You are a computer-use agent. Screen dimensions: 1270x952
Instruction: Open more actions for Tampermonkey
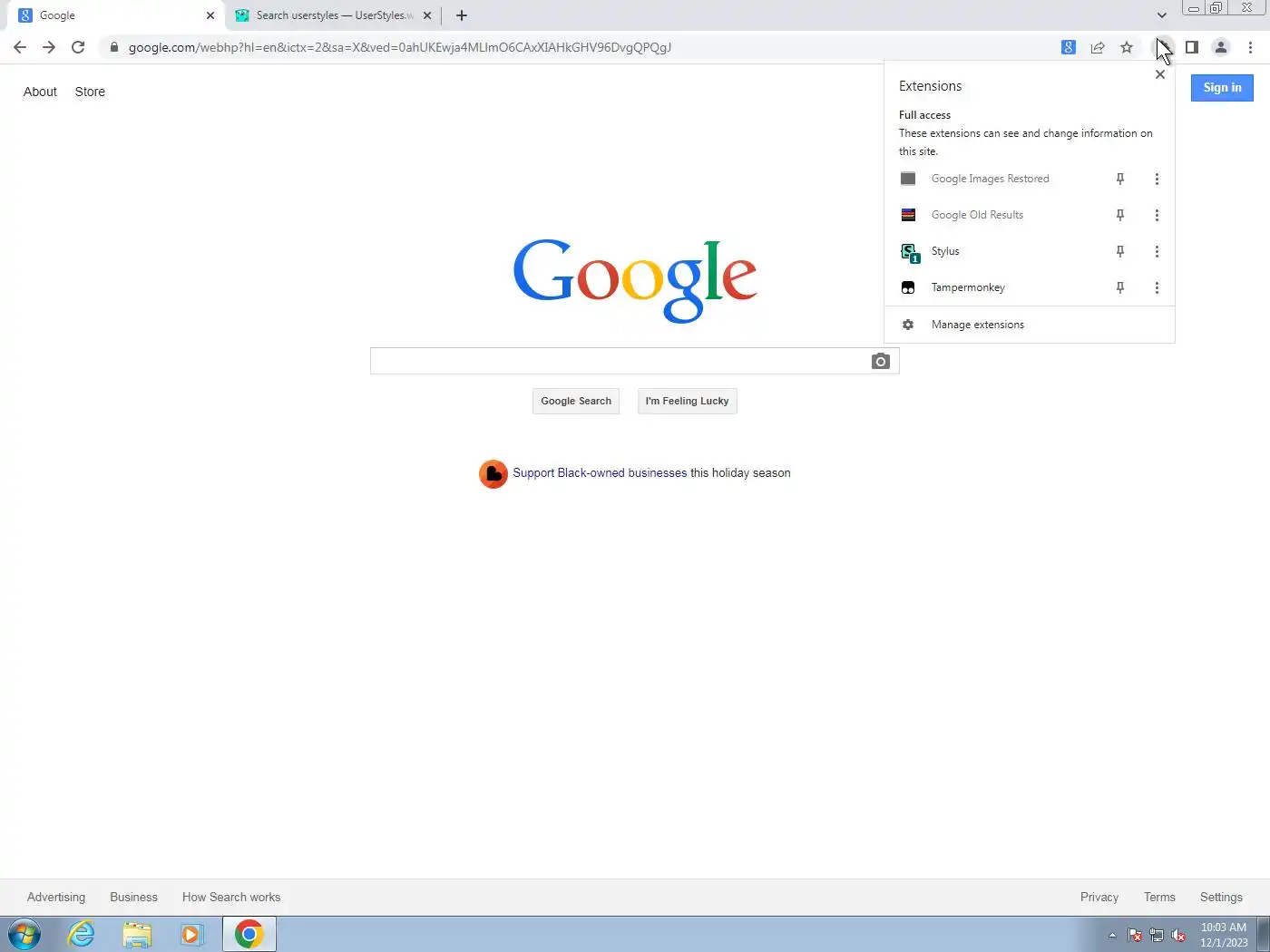coord(1157,287)
